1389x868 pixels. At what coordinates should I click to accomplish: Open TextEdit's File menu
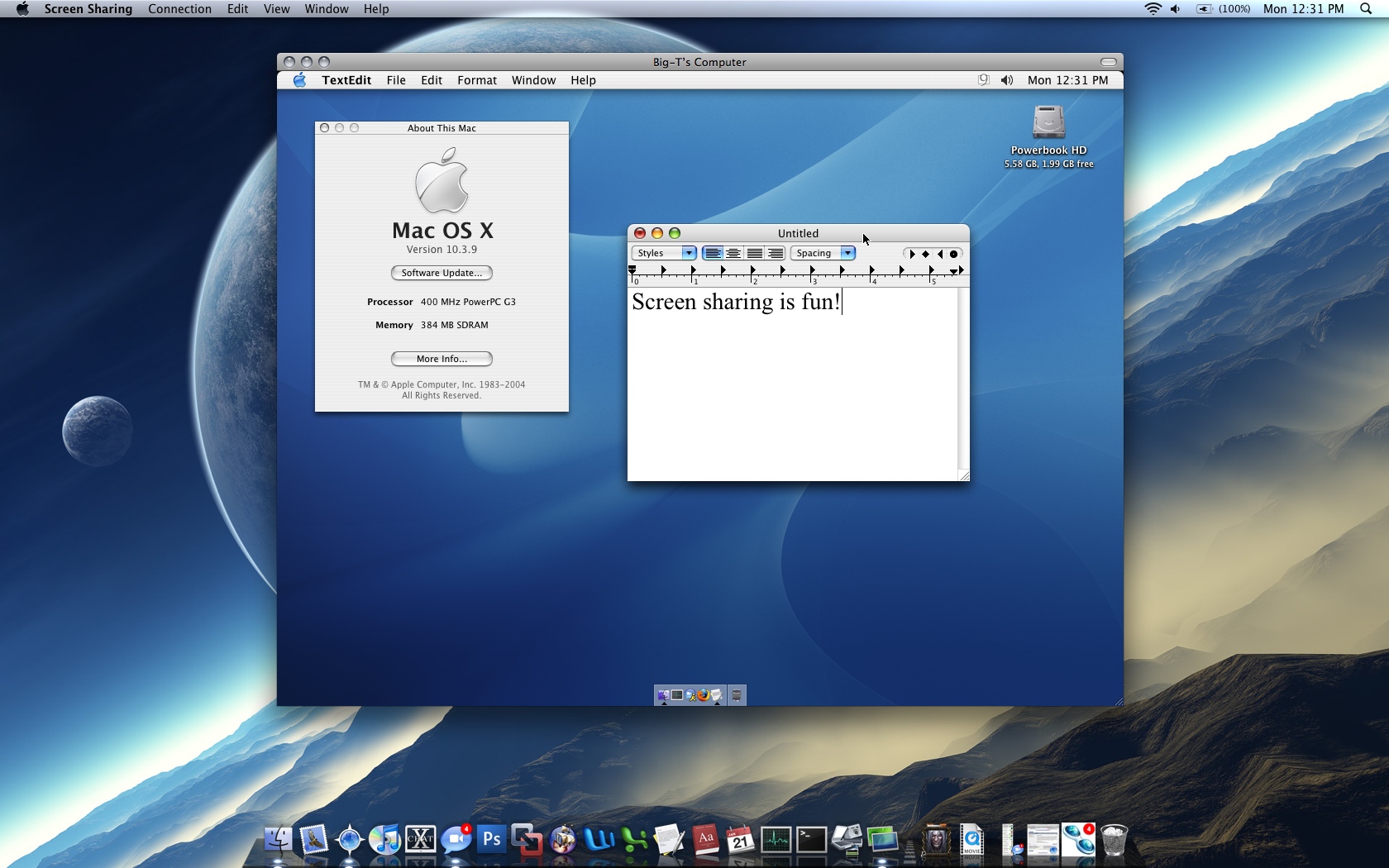(x=396, y=80)
